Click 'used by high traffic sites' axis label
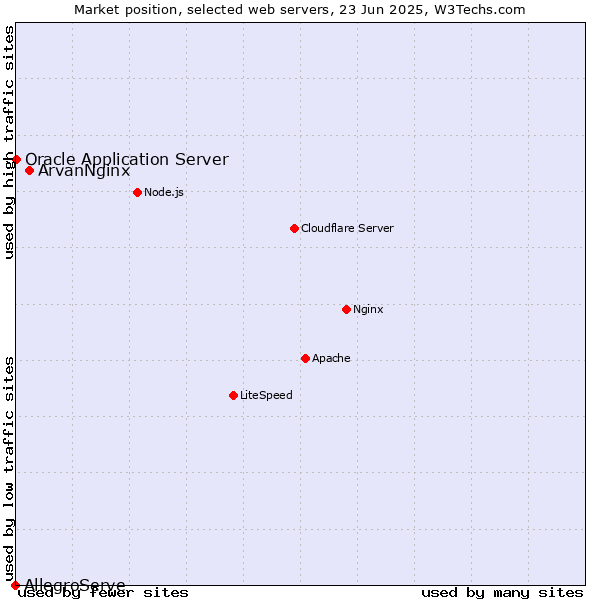The image size is (600, 600). (9, 142)
